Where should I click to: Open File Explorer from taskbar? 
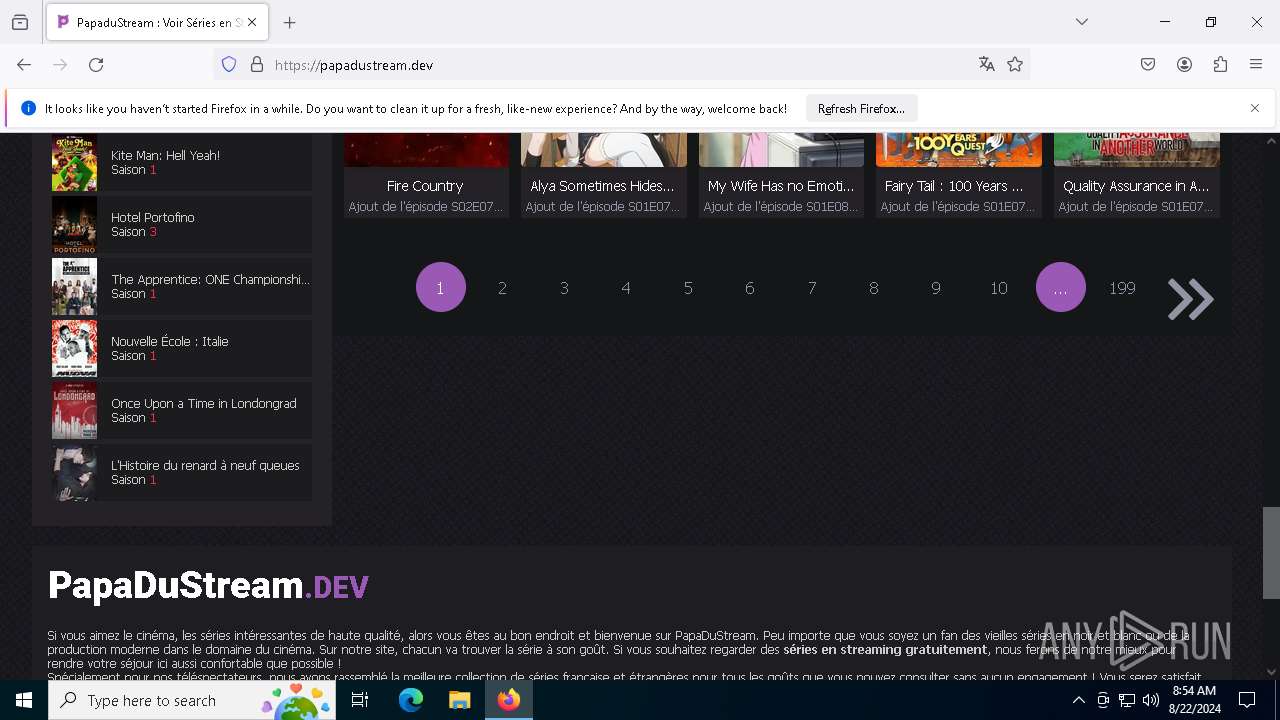pyautogui.click(x=459, y=700)
